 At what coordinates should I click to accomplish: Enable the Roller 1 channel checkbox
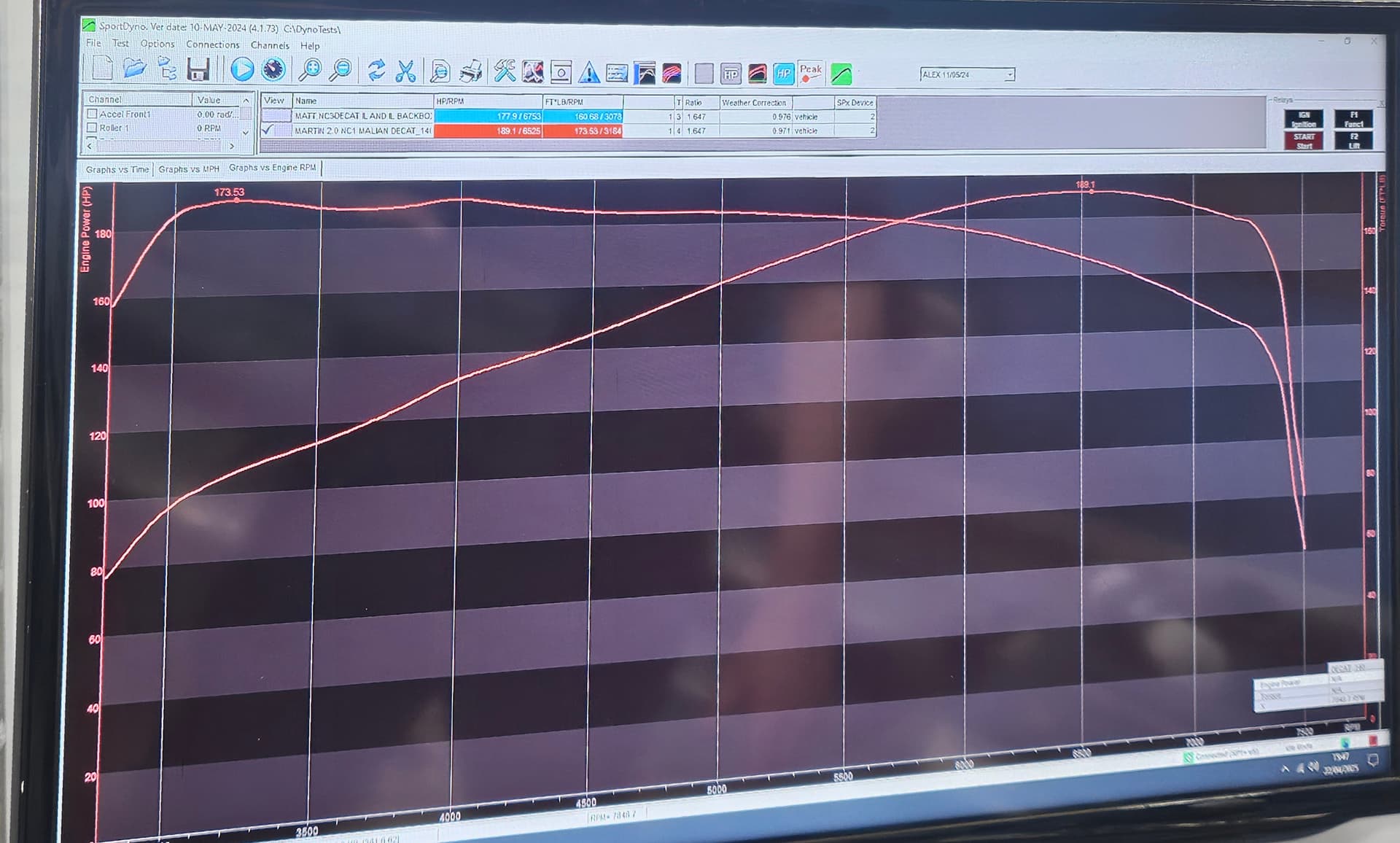pyautogui.click(x=92, y=128)
